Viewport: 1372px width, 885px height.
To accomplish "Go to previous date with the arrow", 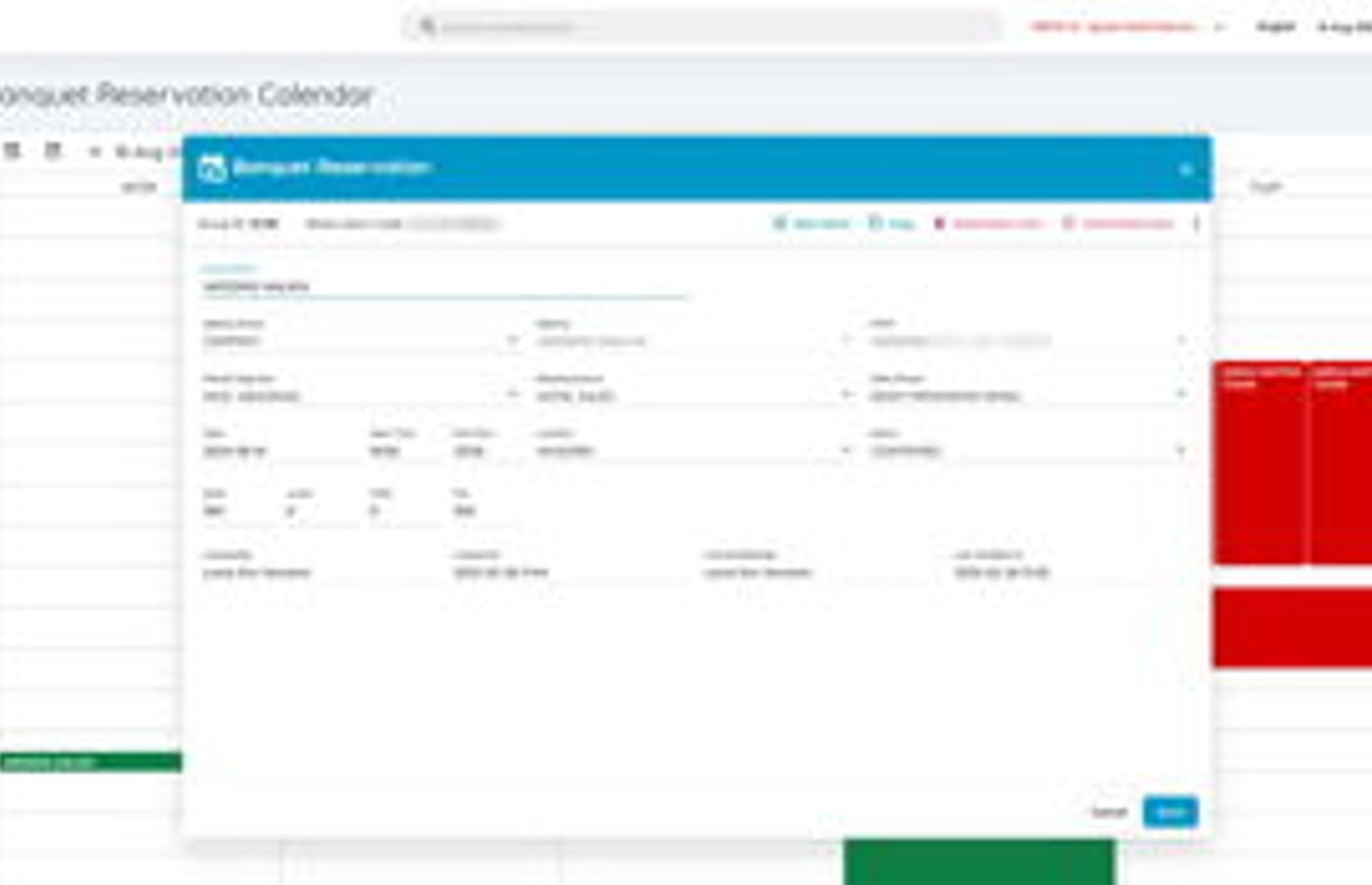I will pos(94,152).
